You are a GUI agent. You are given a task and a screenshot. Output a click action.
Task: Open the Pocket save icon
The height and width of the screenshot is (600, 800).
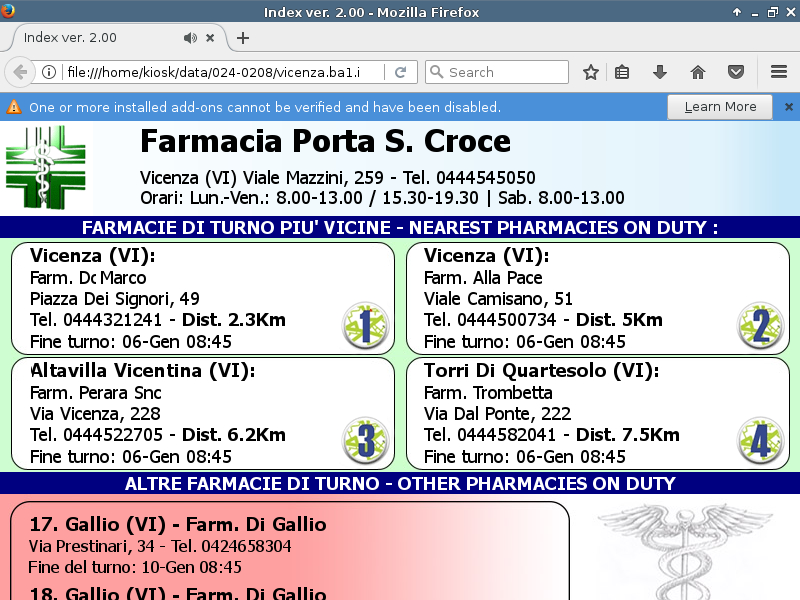point(735,72)
